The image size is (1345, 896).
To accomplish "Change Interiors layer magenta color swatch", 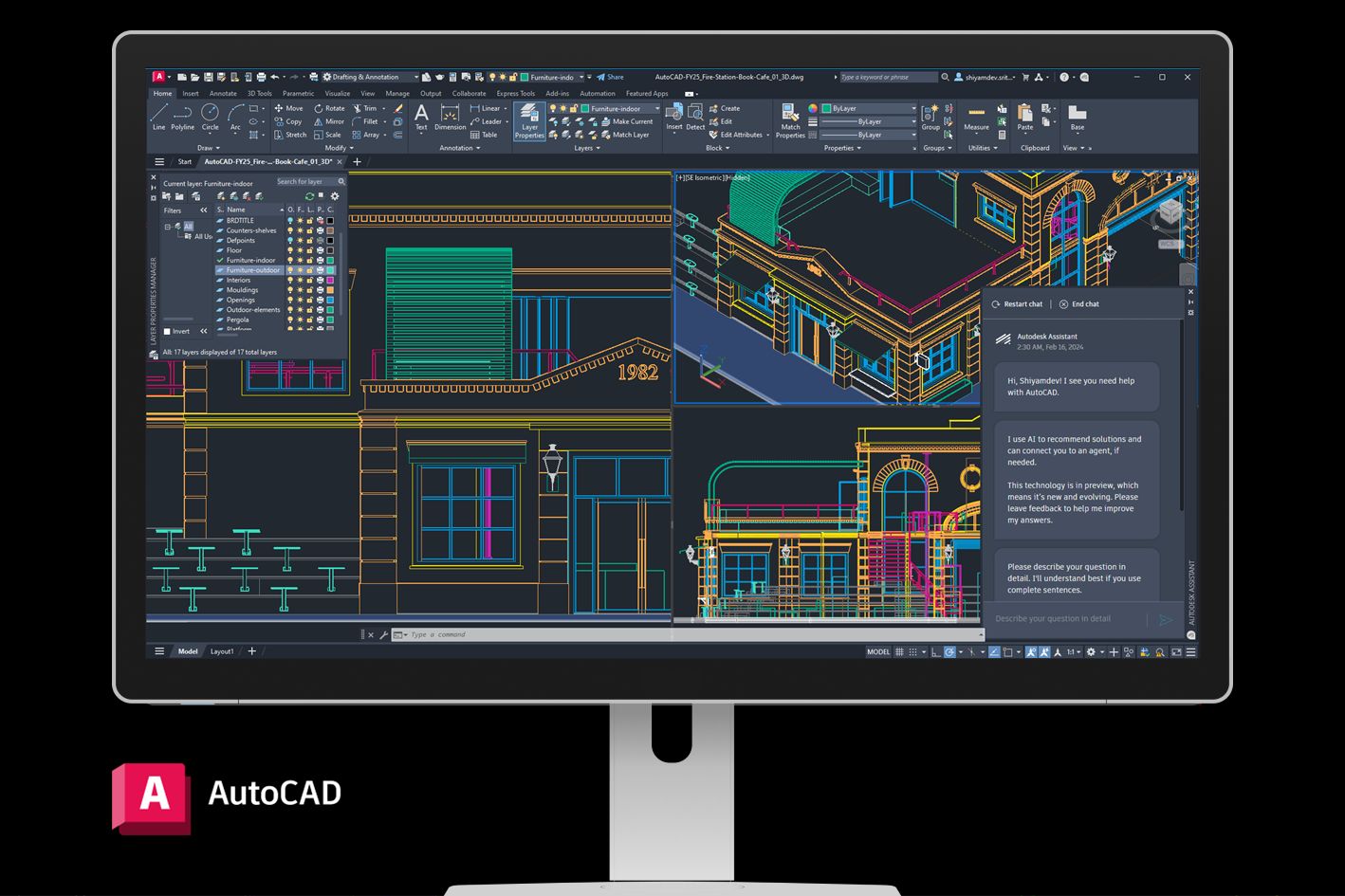I will point(330,280).
